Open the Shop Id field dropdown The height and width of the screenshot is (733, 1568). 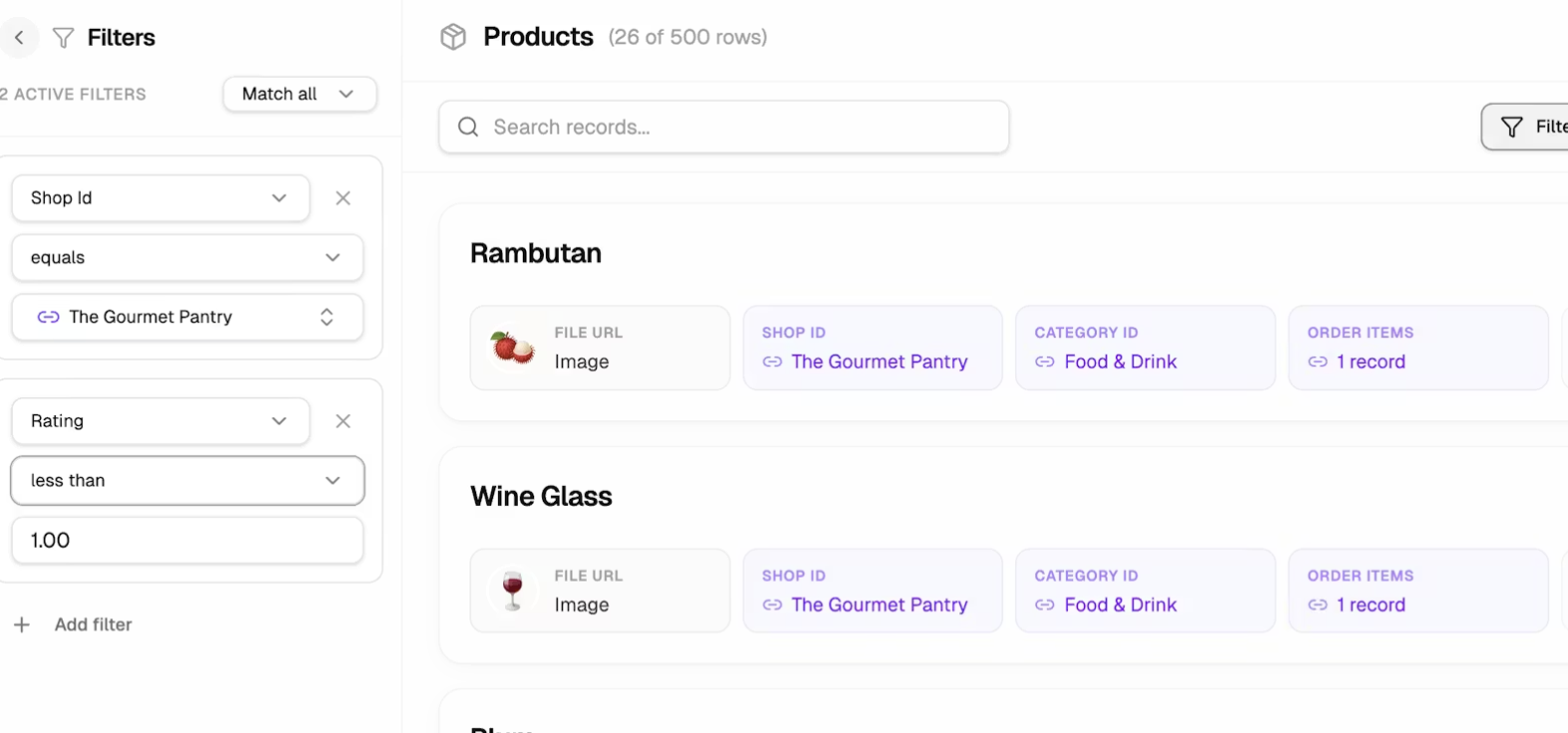160,198
